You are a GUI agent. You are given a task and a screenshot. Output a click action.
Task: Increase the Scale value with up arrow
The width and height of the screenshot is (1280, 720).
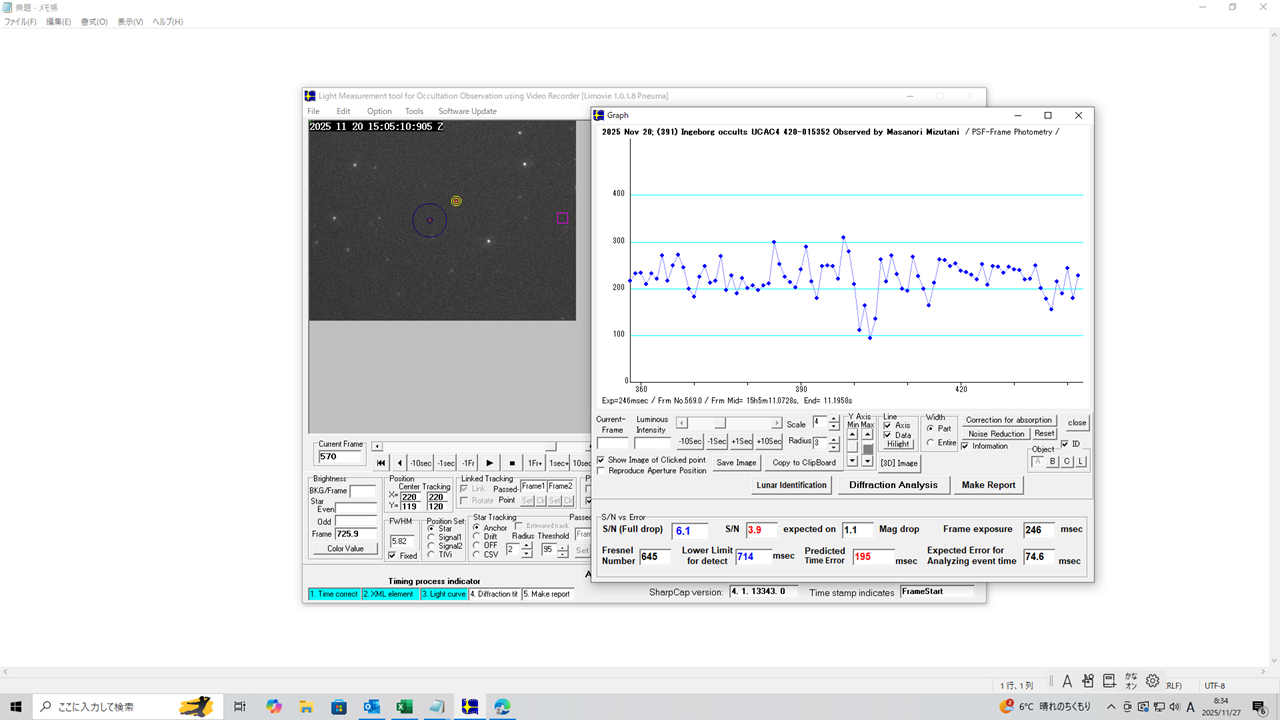[x=834, y=419]
